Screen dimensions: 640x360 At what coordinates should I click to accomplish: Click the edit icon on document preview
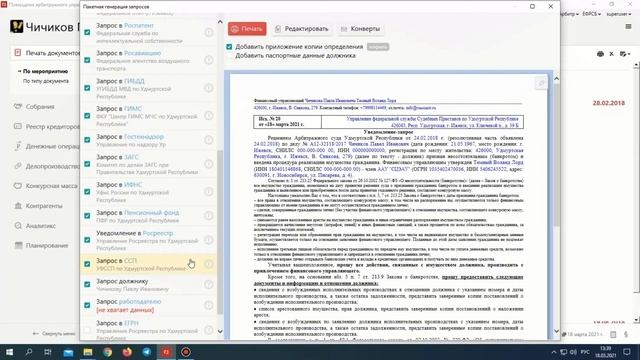541,83
